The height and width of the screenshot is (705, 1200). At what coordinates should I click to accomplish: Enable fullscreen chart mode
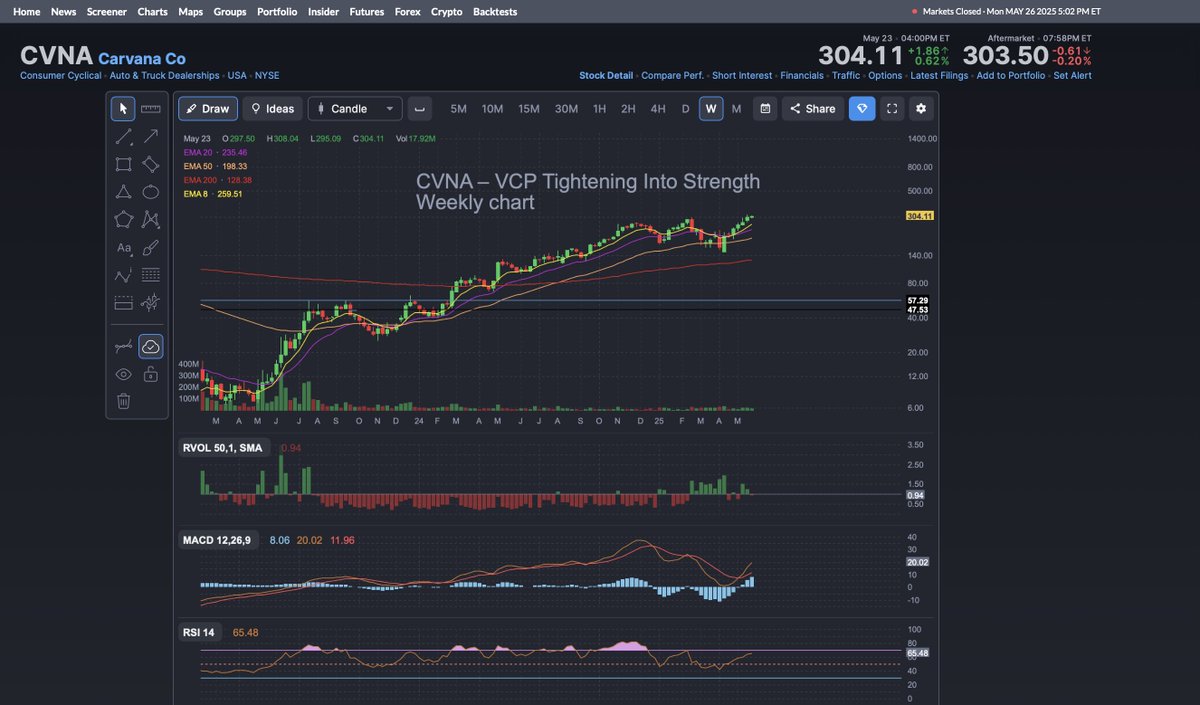(x=892, y=108)
